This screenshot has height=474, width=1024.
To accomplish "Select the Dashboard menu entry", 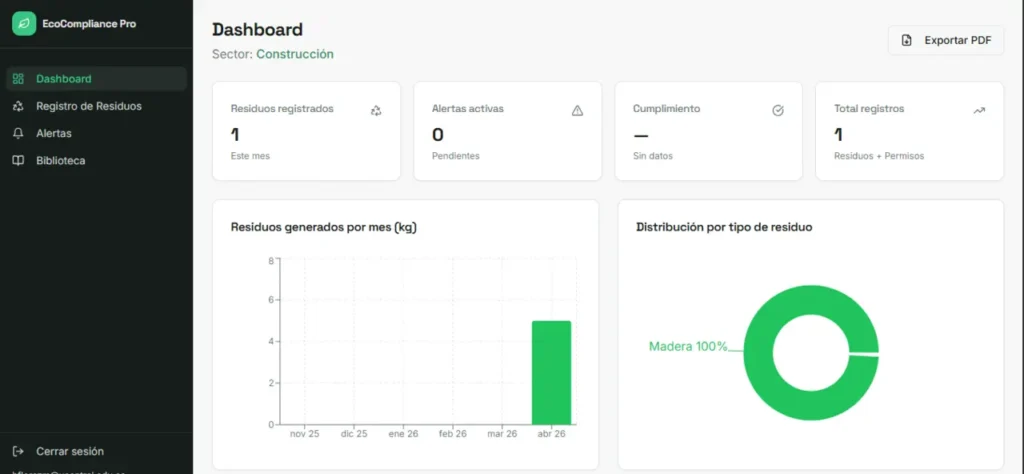I will [x=97, y=78].
